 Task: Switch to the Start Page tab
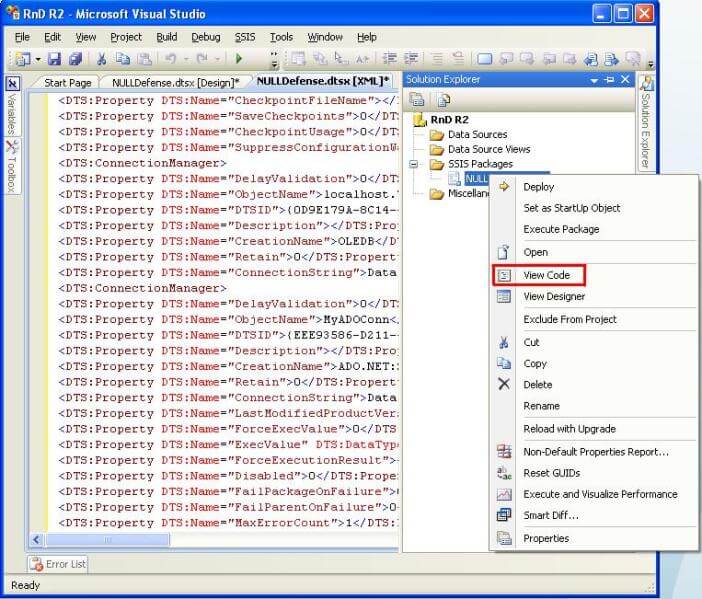point(67,83)
